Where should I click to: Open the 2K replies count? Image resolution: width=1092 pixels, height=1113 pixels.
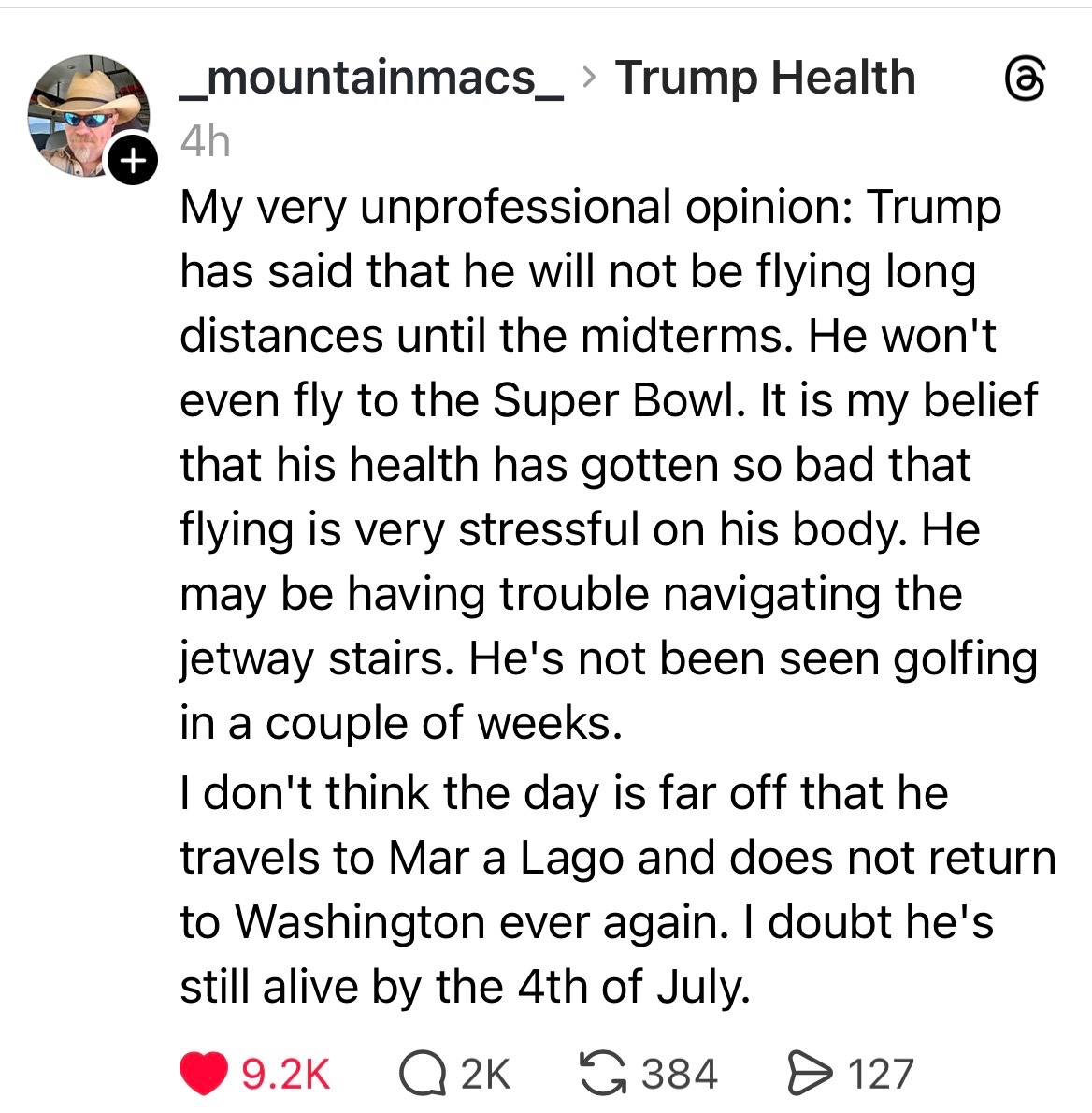(485, 1074)
